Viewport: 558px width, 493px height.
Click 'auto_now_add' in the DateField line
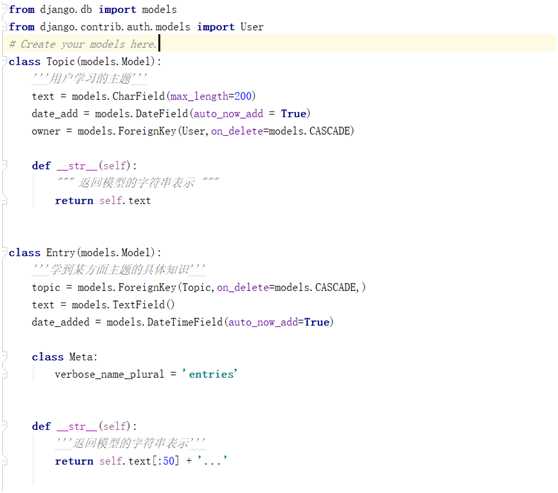pyautogui.click(x=228, y=114)
